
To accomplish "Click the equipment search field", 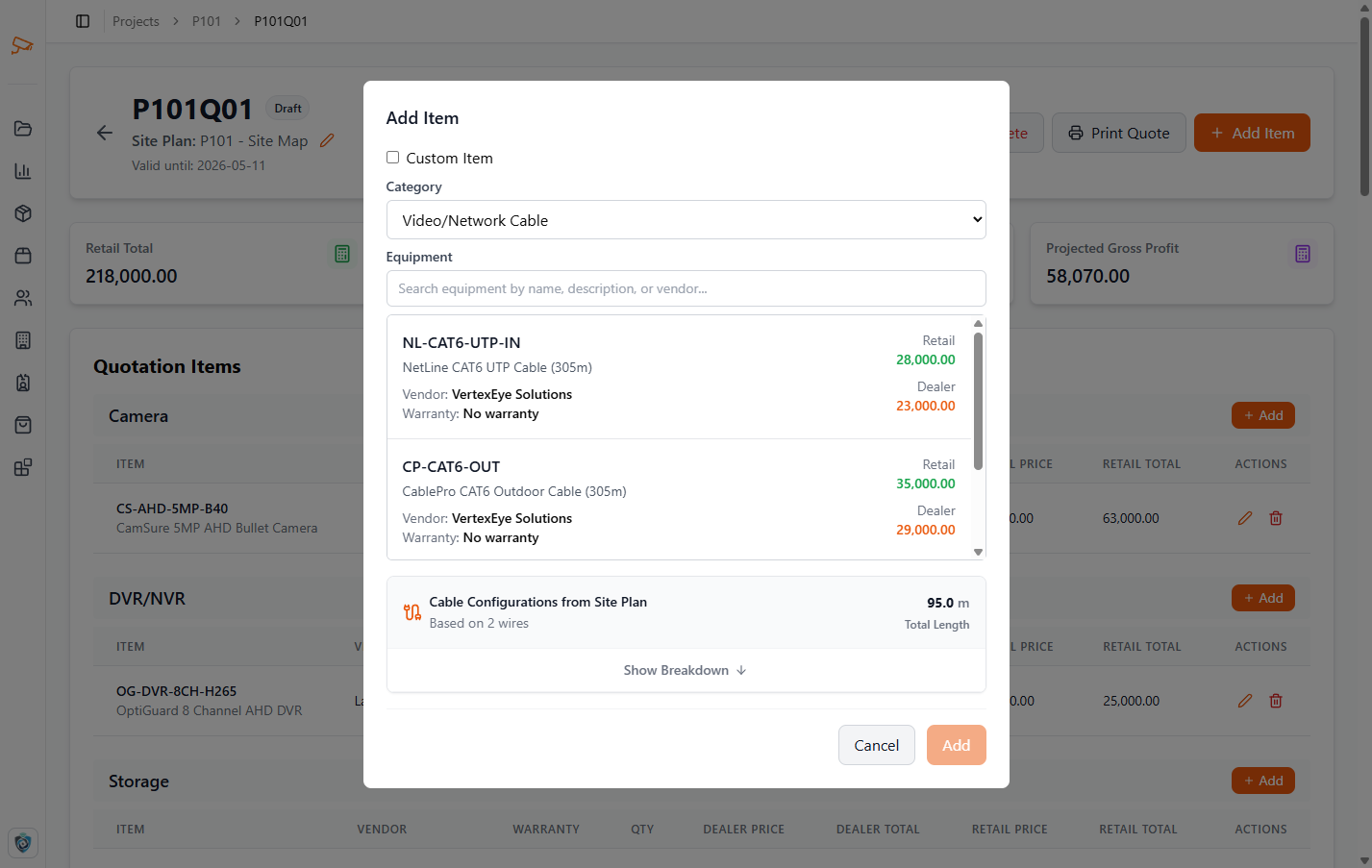I will [x=686, y=288].
